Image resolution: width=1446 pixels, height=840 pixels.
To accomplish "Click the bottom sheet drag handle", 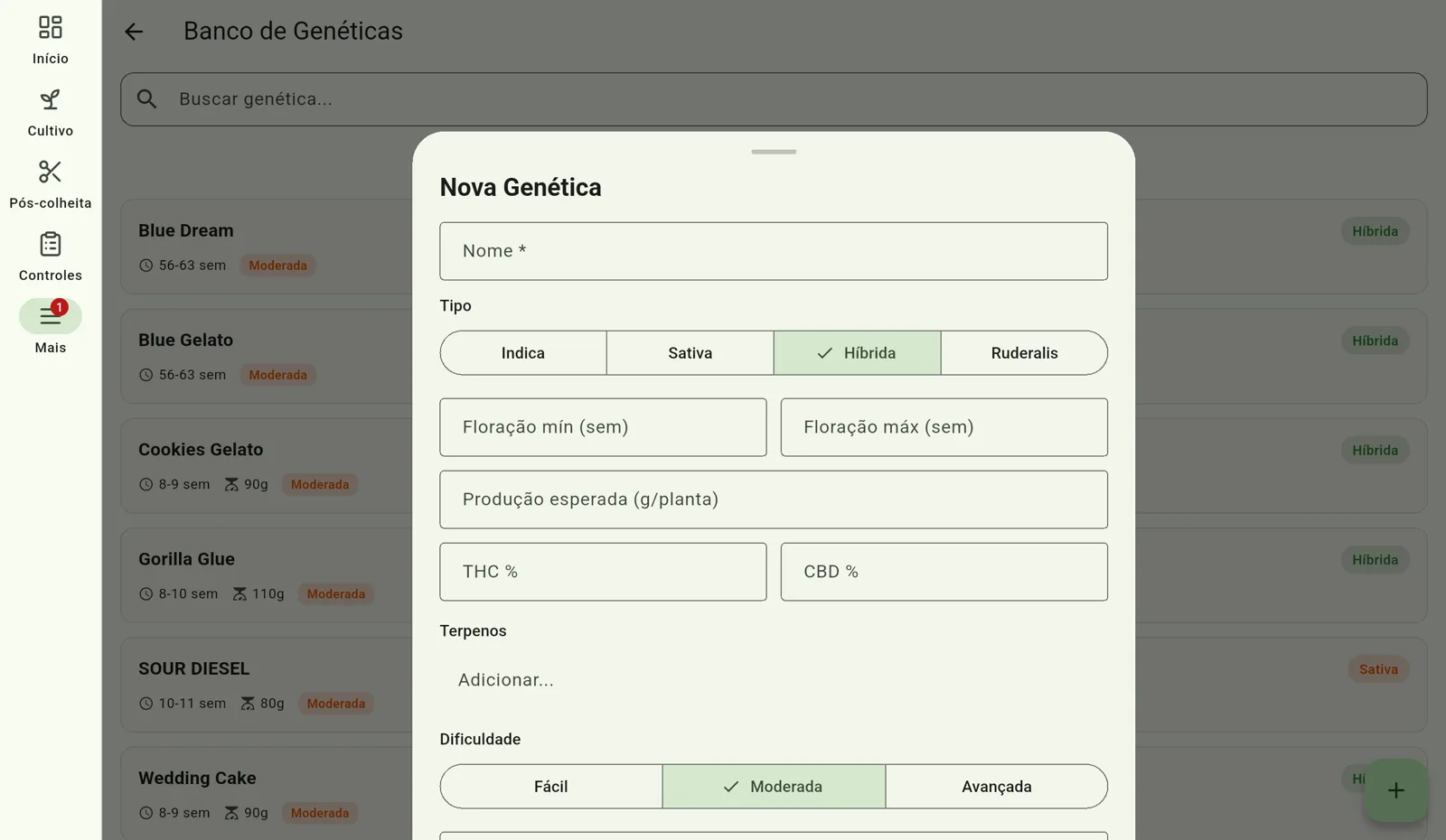I will (x=774, y=152).
